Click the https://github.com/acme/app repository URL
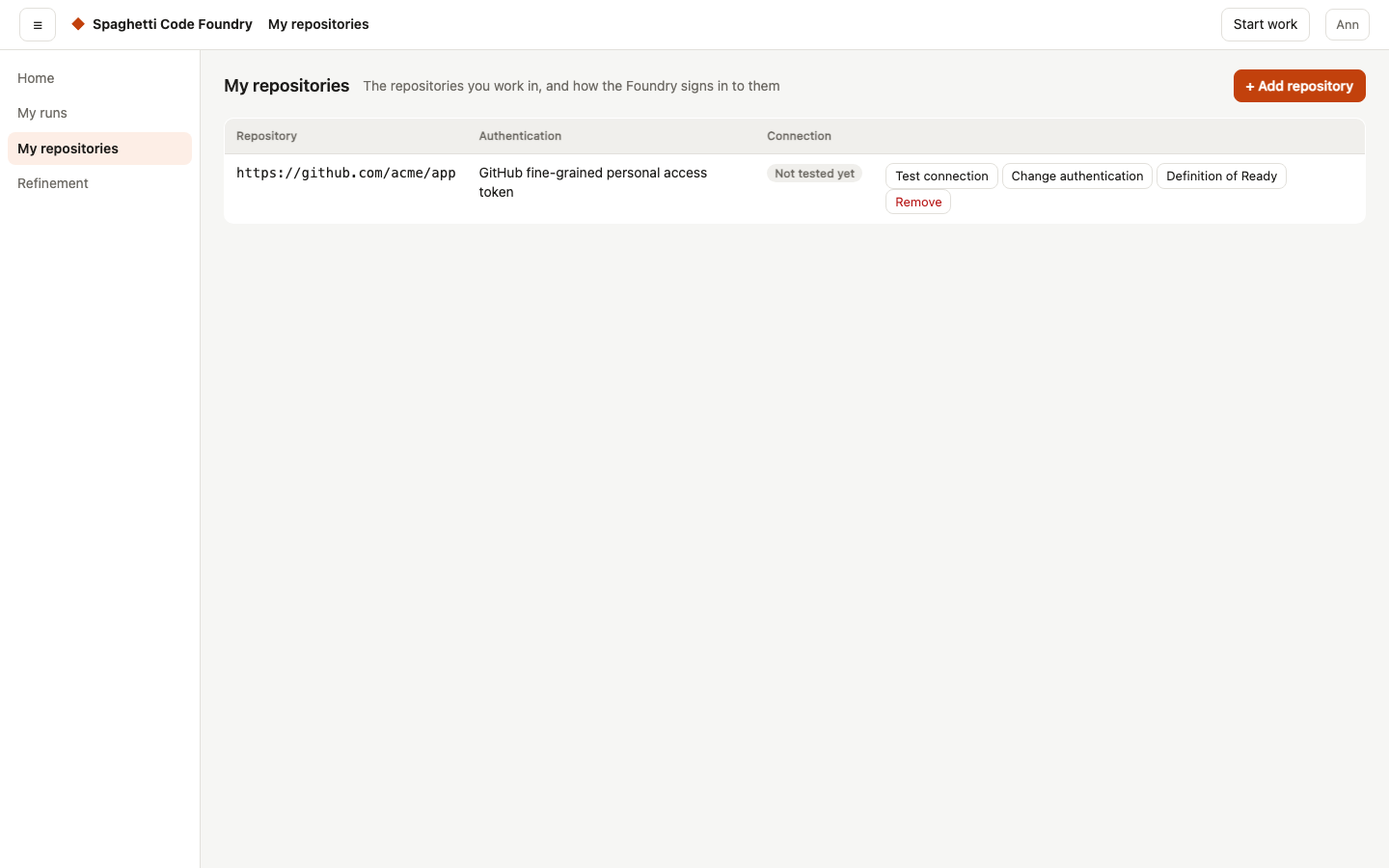1389x868 pixels. [346, 173]
